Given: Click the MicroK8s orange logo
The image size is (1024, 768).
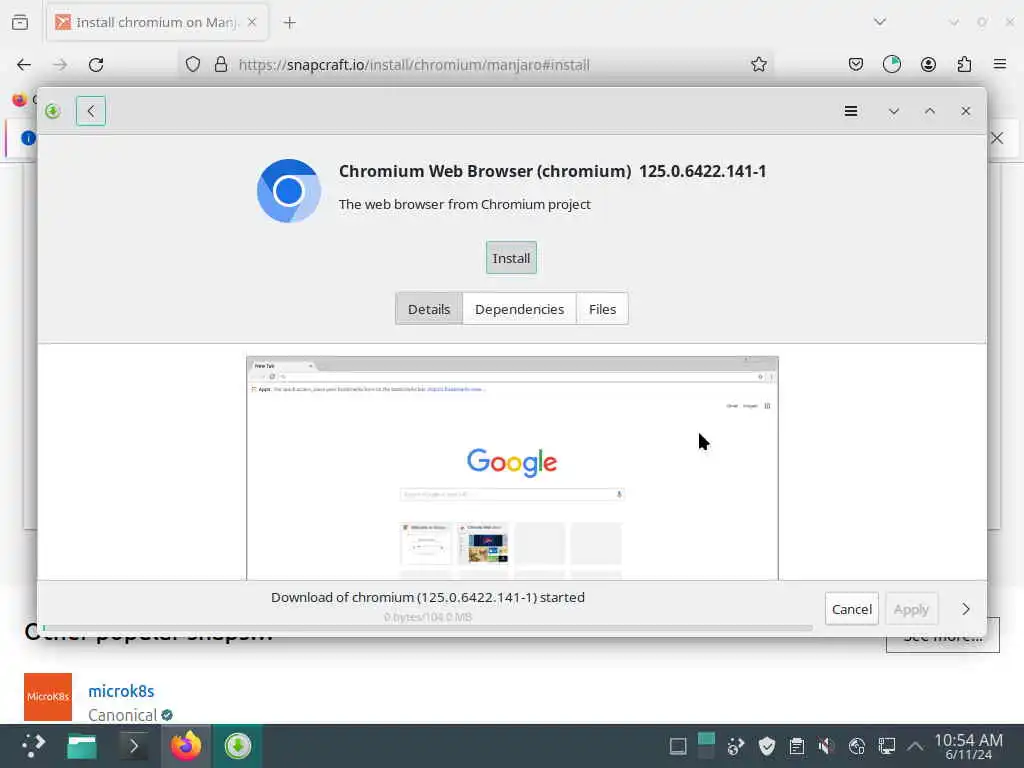Looking at the screenshot, I should 48,697.
